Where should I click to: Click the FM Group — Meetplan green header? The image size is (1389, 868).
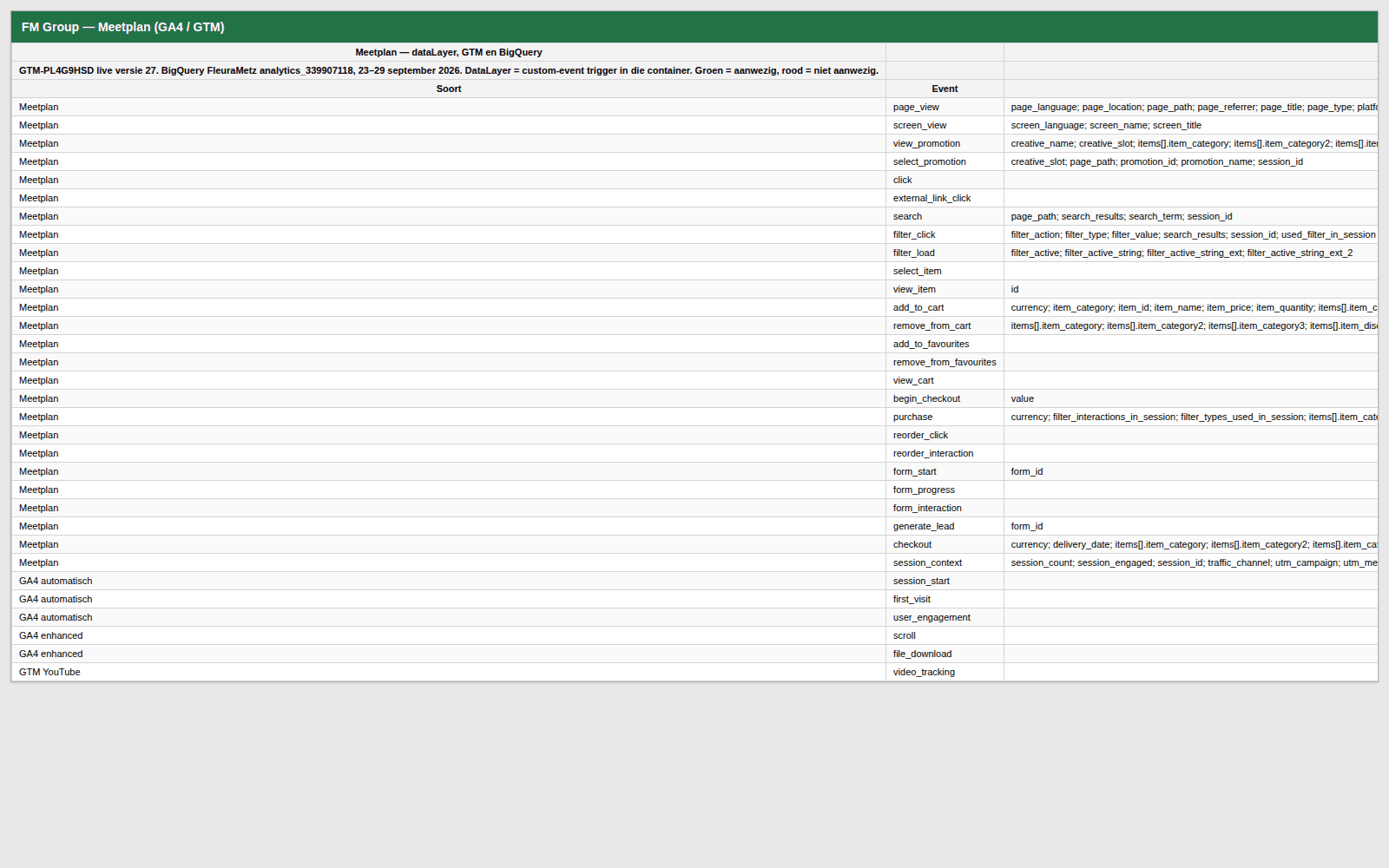pos(694,27)
